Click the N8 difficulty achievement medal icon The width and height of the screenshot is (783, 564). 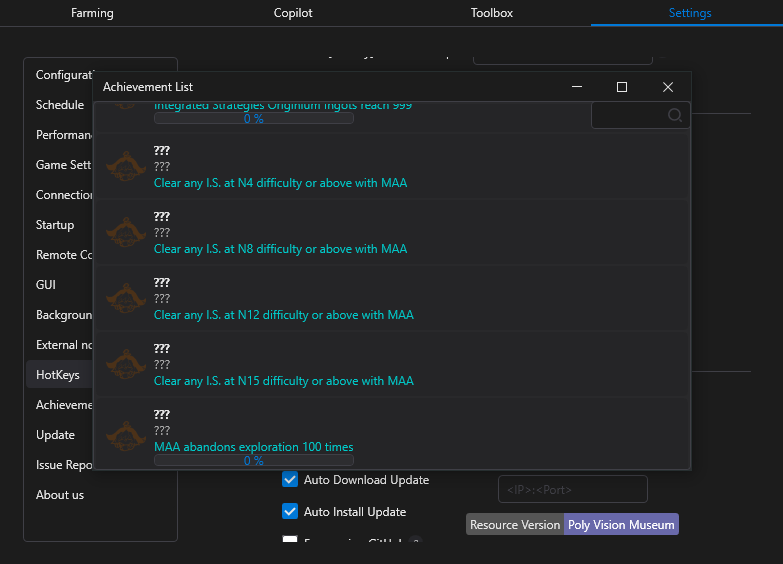click(126, 232)
